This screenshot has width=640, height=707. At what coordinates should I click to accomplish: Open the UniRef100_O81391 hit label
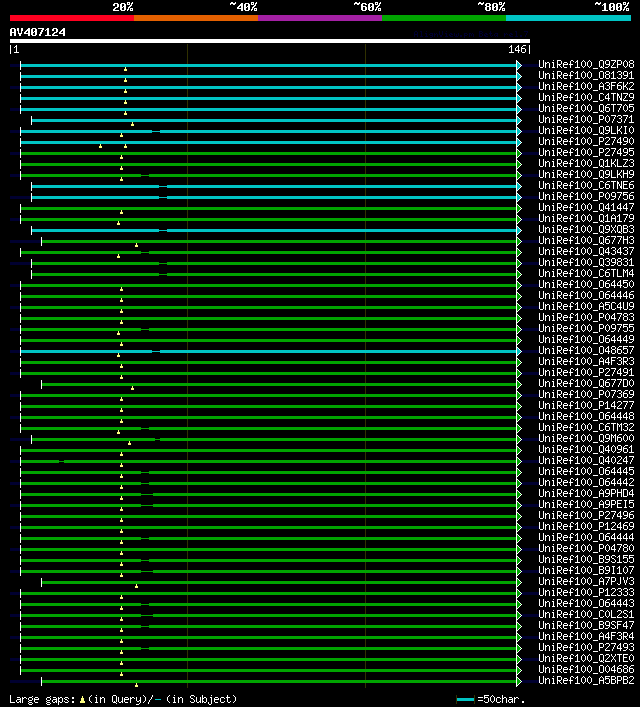point(586,75)
